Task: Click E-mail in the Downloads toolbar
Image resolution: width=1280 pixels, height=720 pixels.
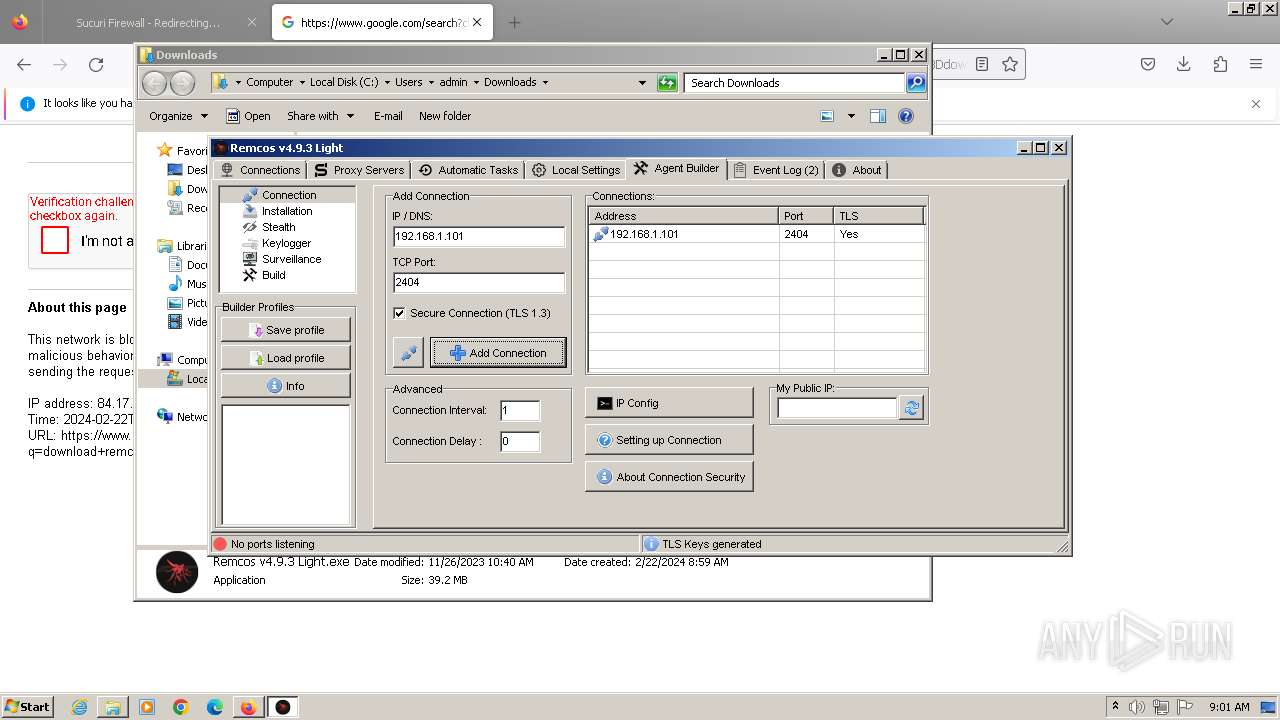Action: [x=388, y=116]
